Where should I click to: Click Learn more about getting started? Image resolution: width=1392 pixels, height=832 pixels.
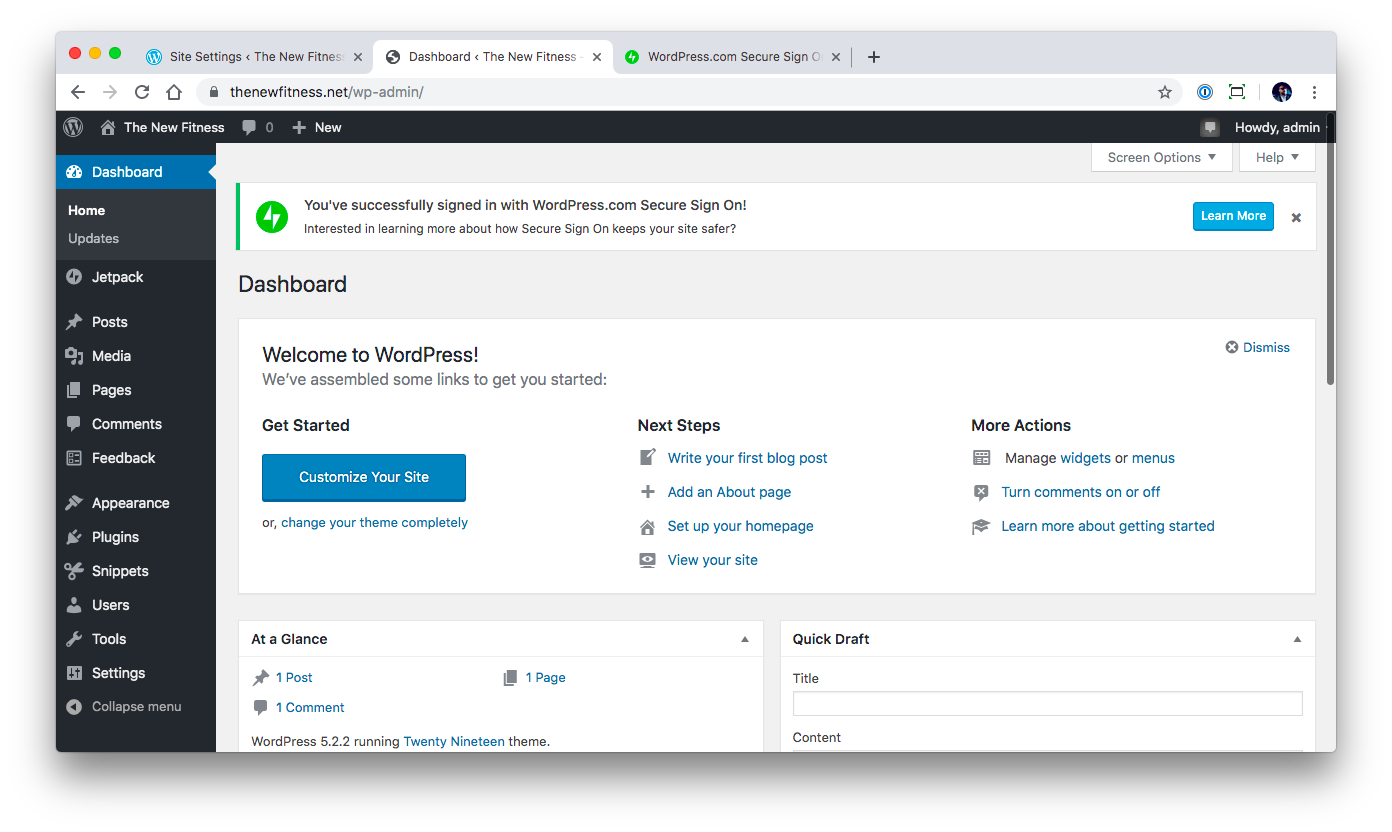[x=1108, y=526]
